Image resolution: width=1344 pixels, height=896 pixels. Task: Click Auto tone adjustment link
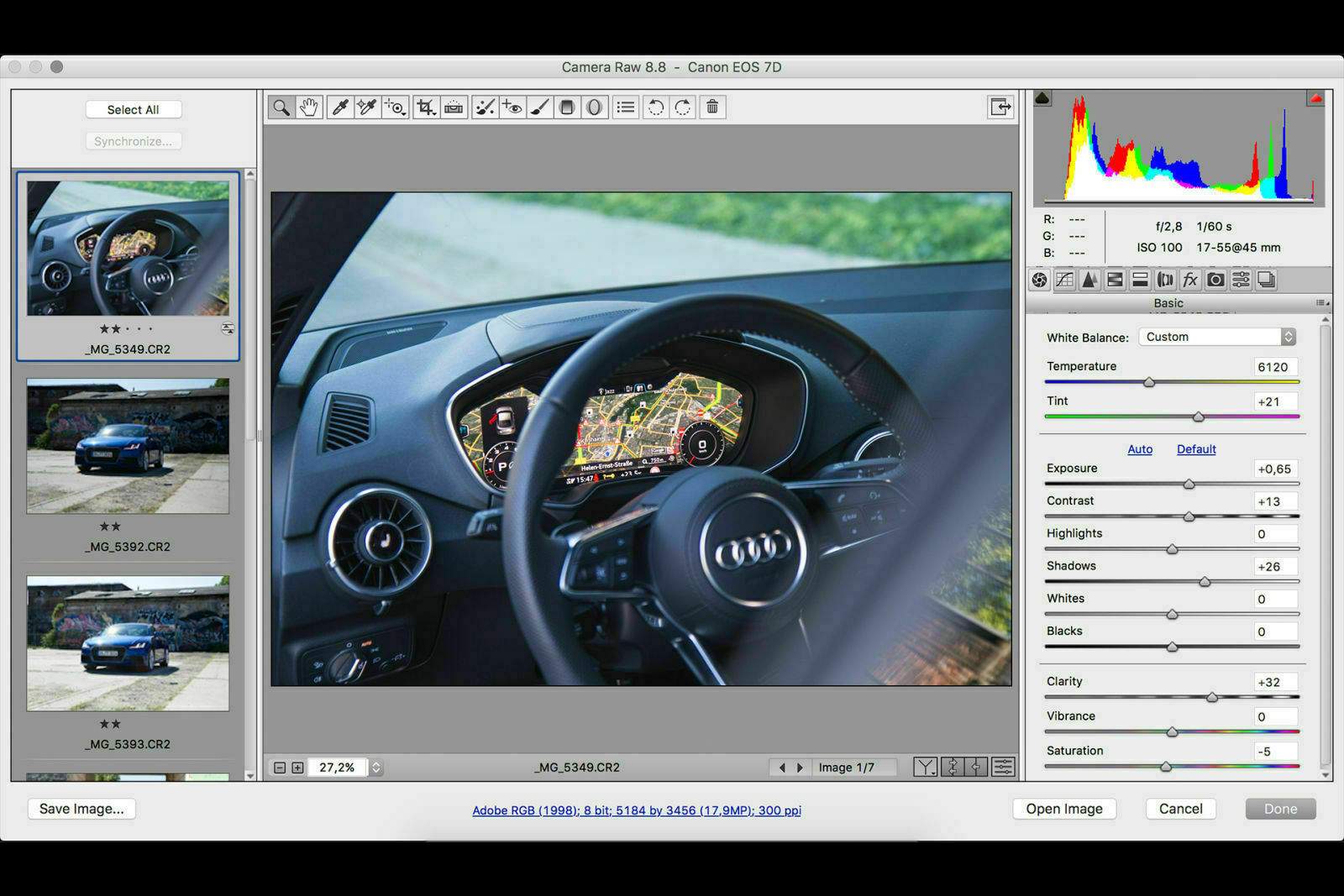(1140, 449)
